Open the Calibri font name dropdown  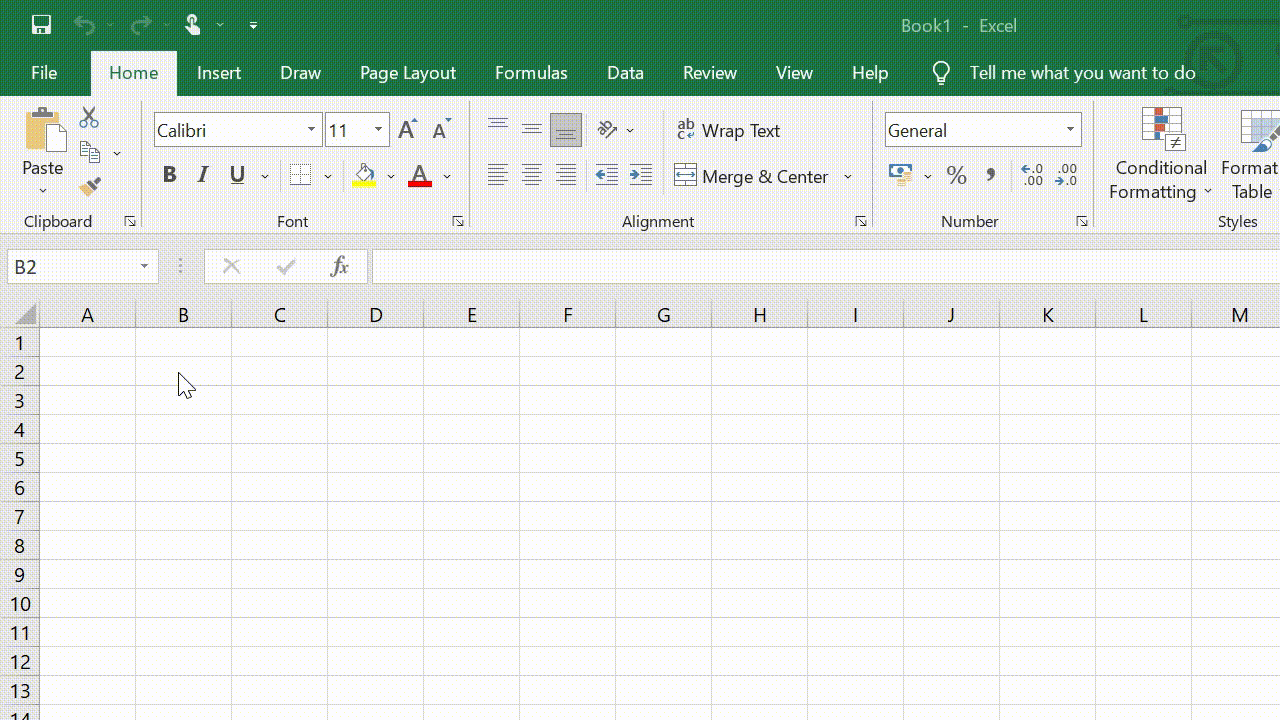pos(311,130)
